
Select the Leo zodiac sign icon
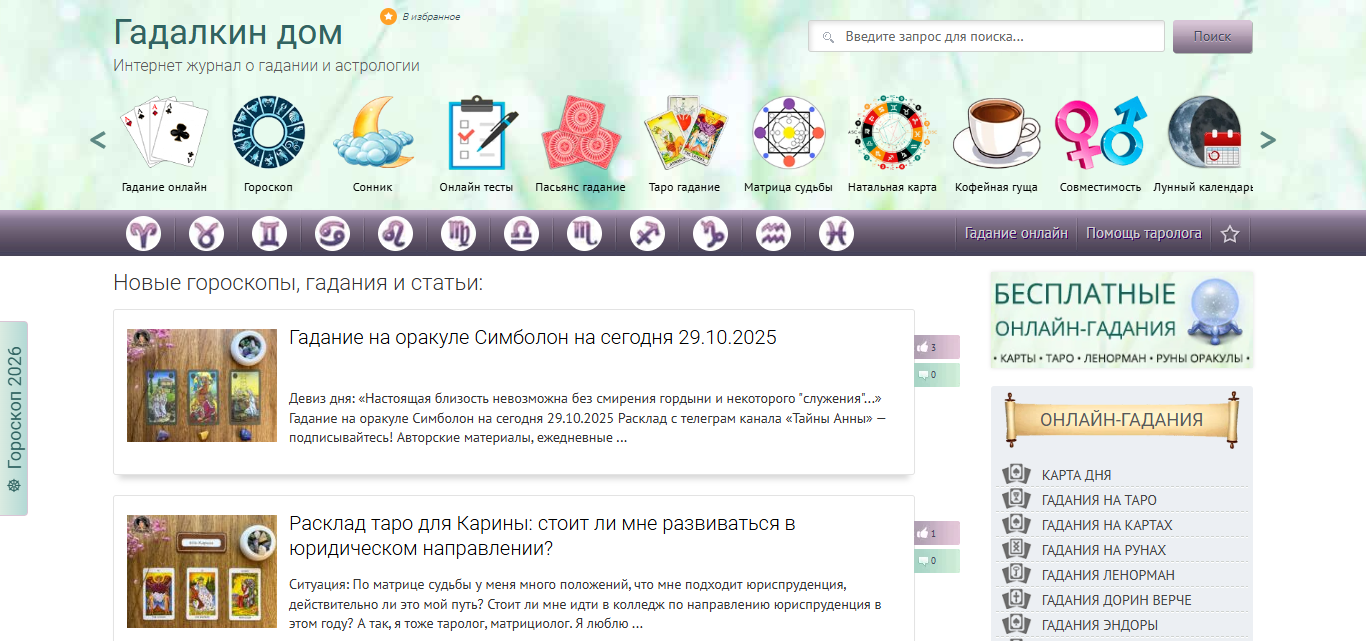pyautogui.click(x=395, y=234)
